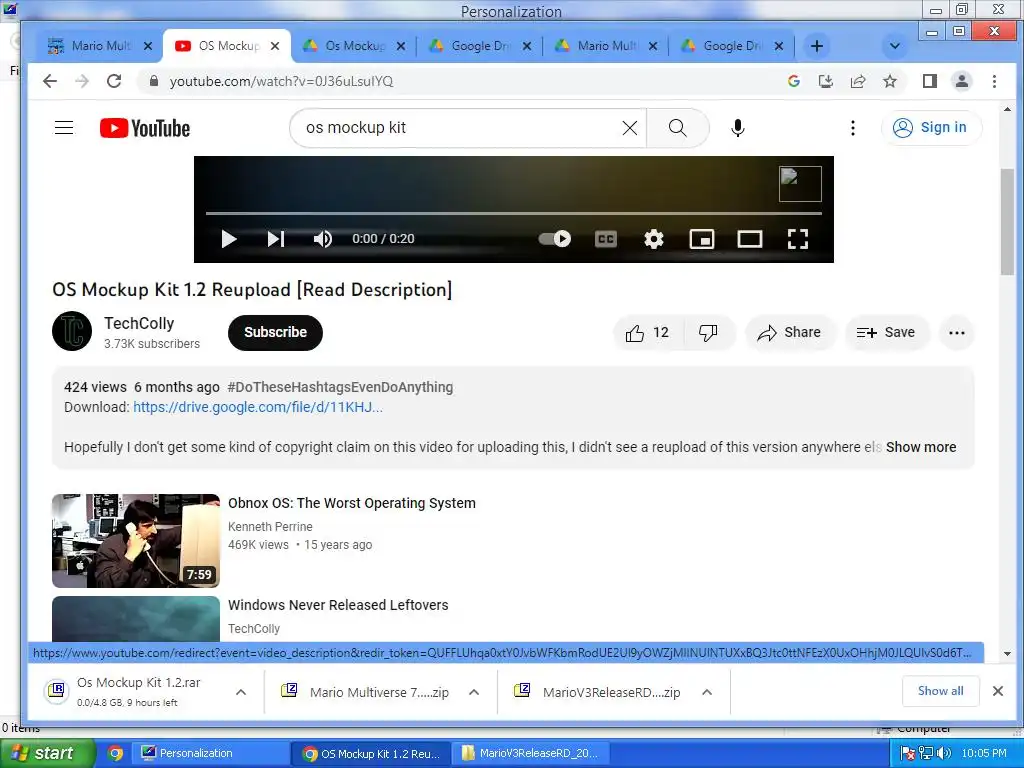Open more actions ellipsis beside Save
The image size is (1024, 768).
957,332
